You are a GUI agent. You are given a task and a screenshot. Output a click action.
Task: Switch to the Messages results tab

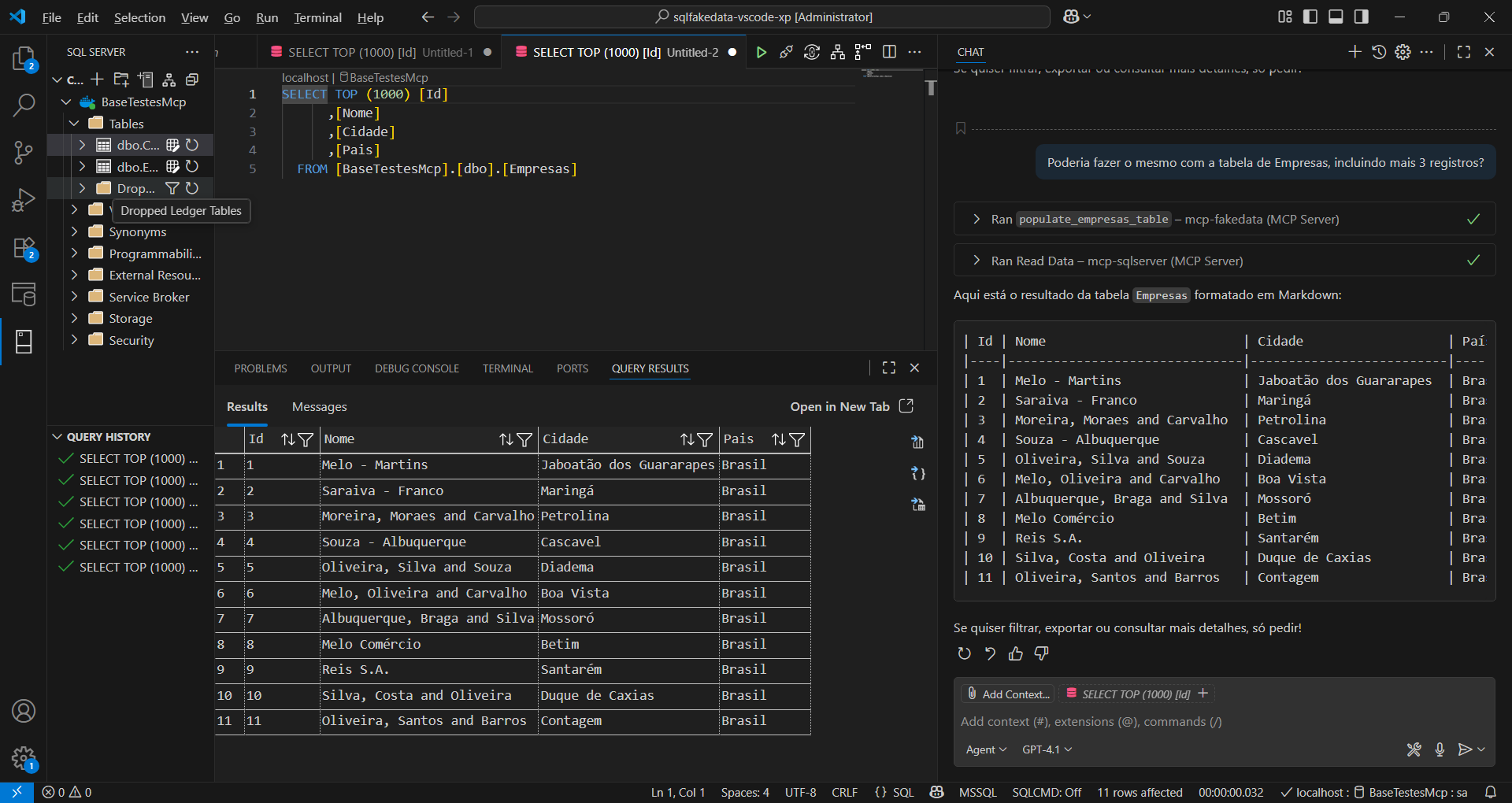coord(319,407)
